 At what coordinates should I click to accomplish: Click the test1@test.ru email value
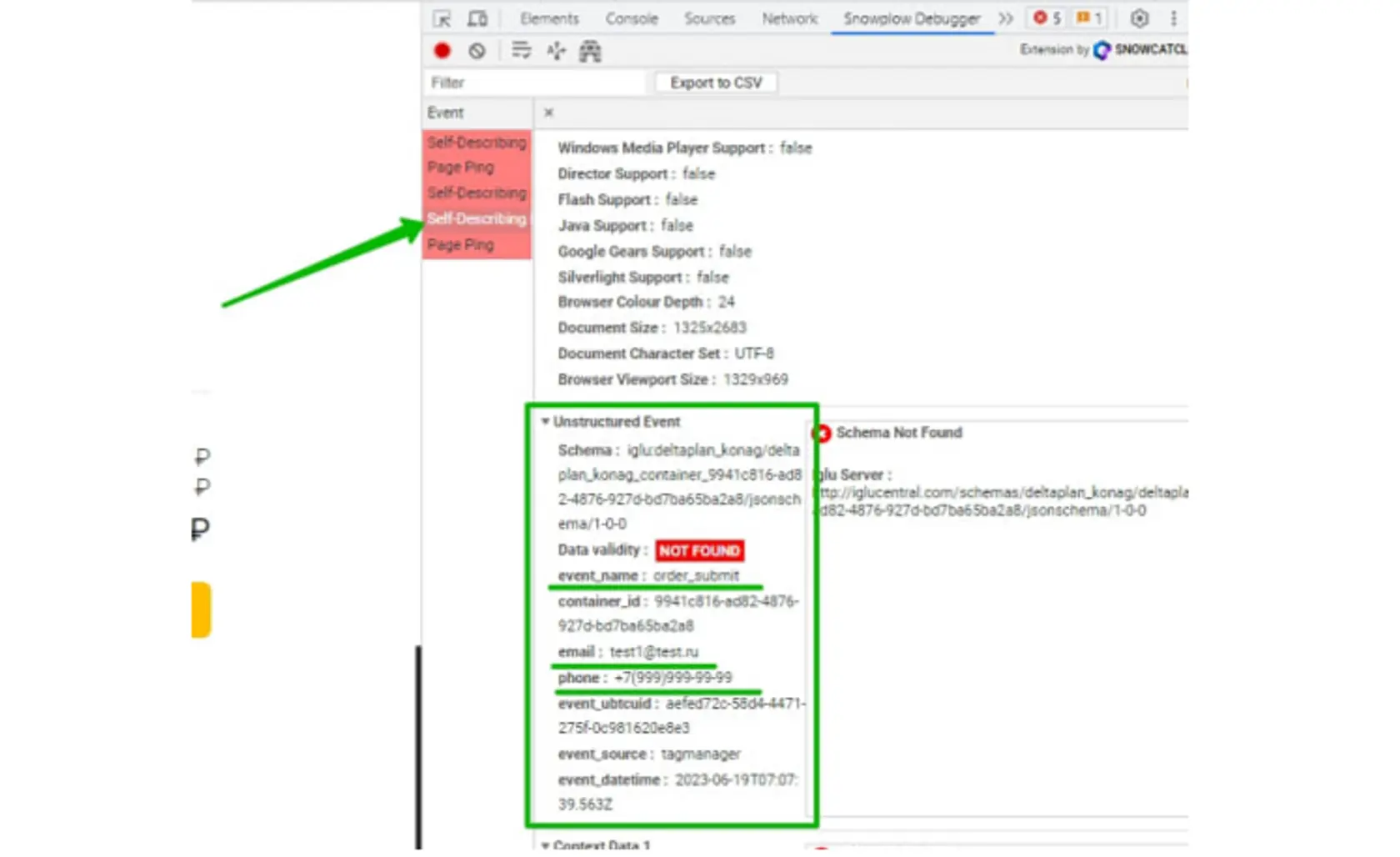654,652
